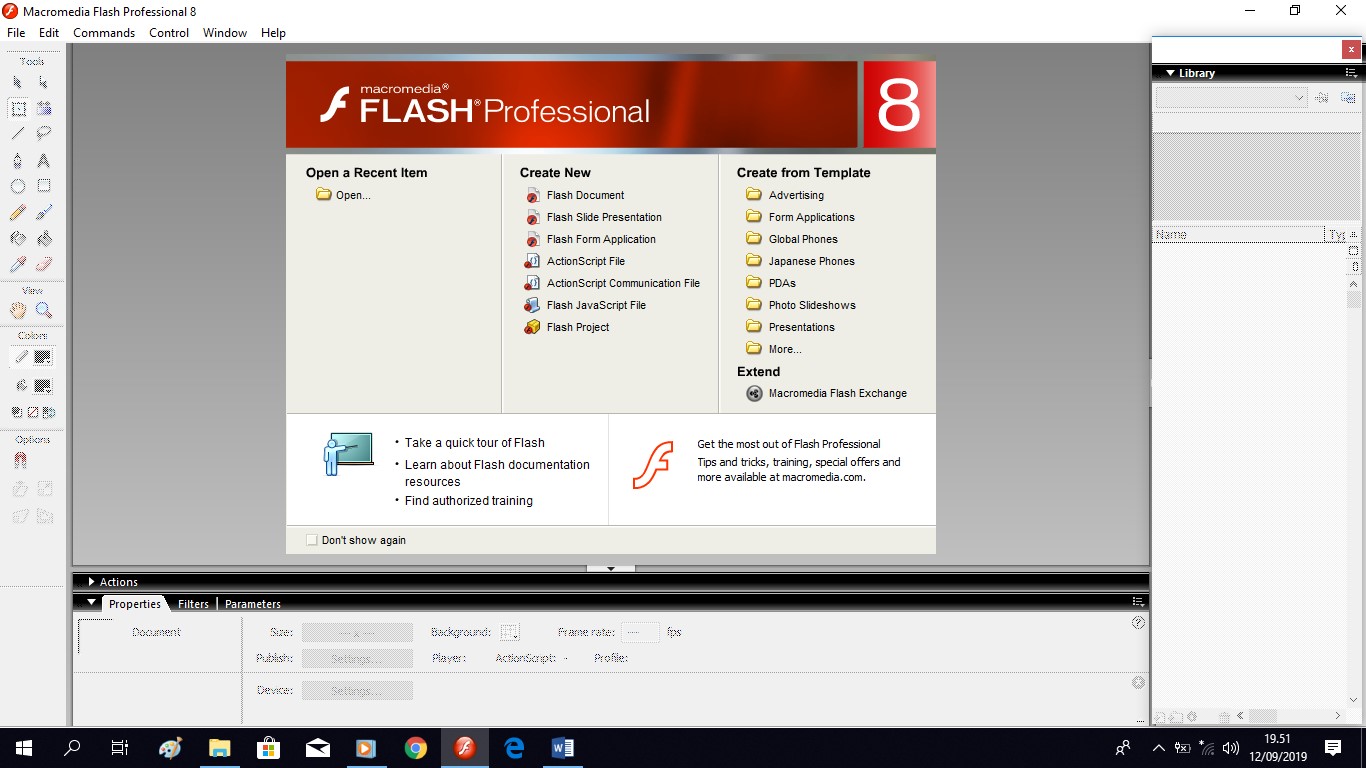Select the Rectangle tool
The width and height of the screenshot is (1366, 768).
click(44, 186)
